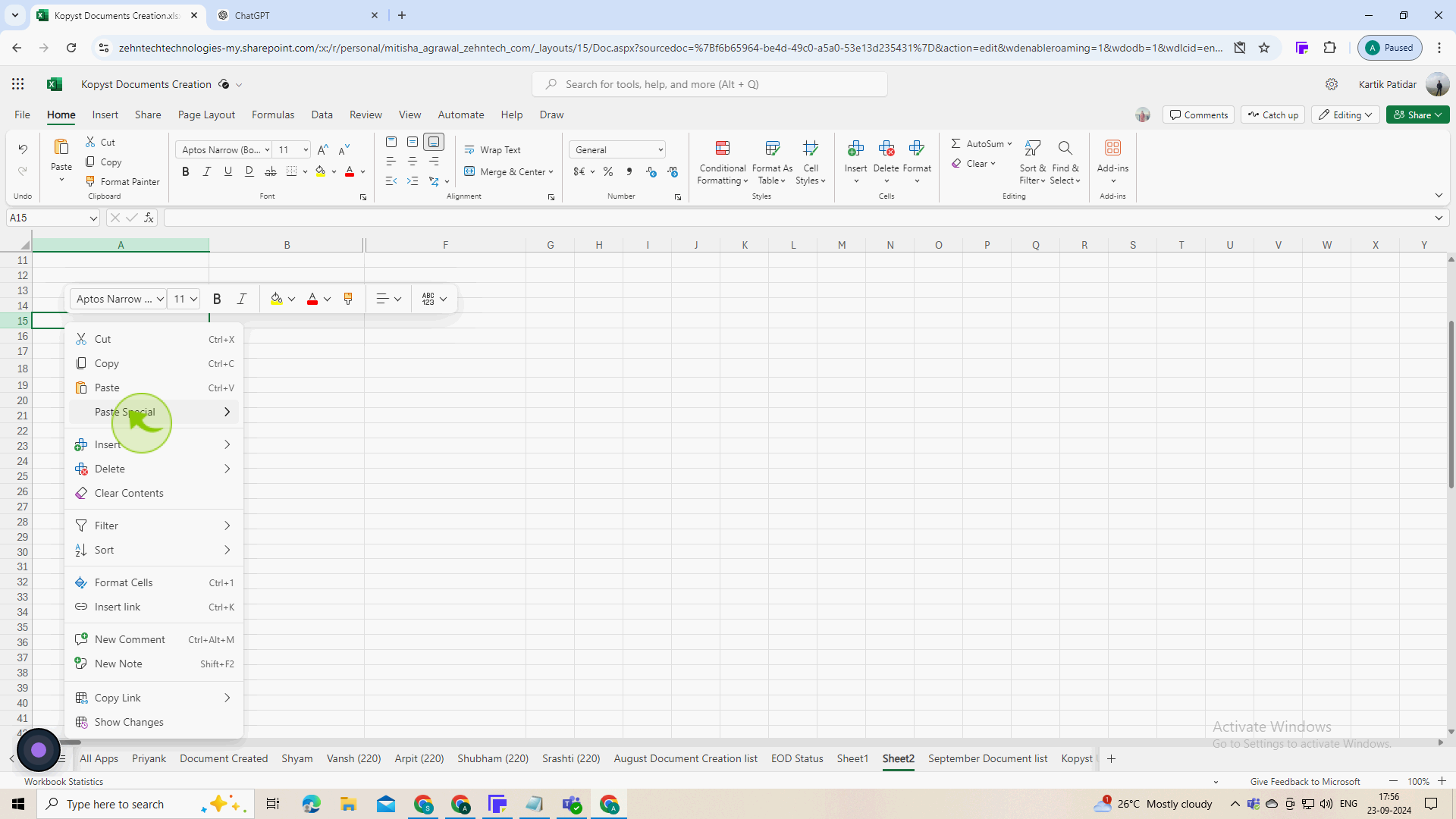Screen dimensions: 1456x819
Task: Click the Settings gear icon in the header
Action: 1332,84
